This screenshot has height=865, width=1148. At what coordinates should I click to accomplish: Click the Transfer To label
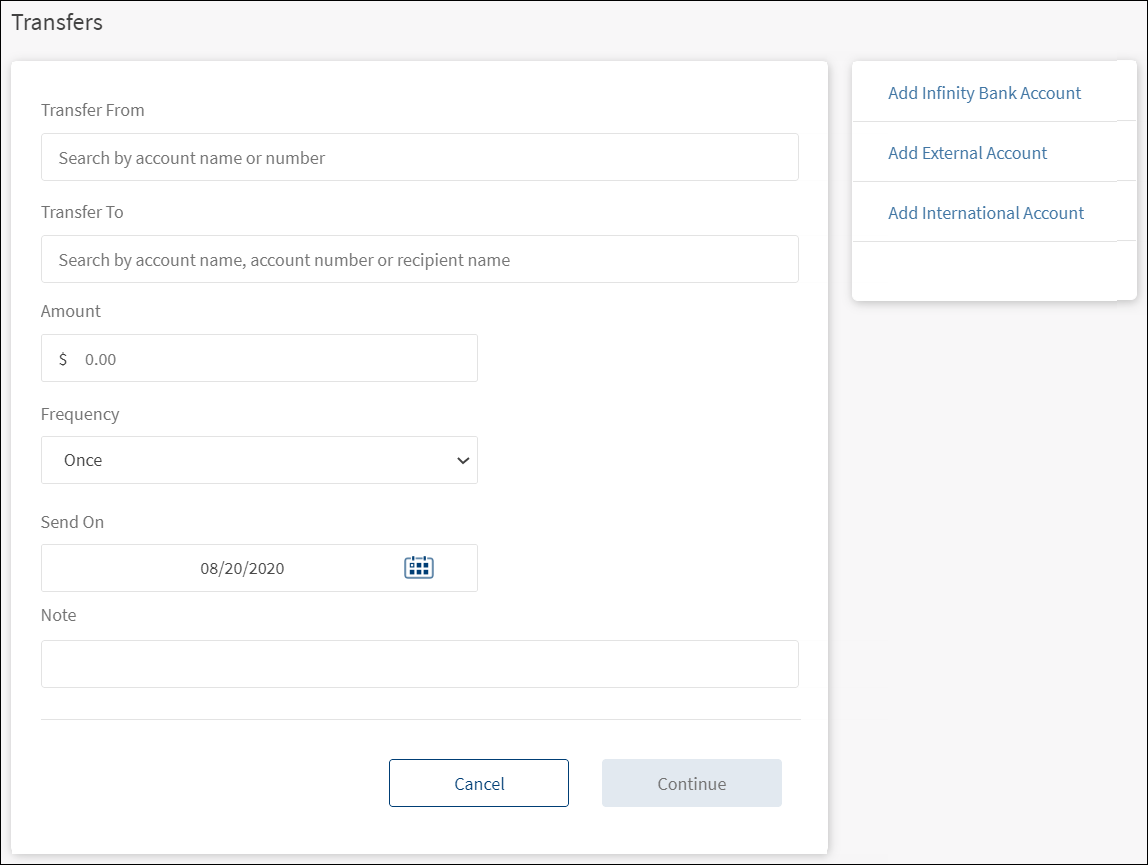(x=82, y=212)
